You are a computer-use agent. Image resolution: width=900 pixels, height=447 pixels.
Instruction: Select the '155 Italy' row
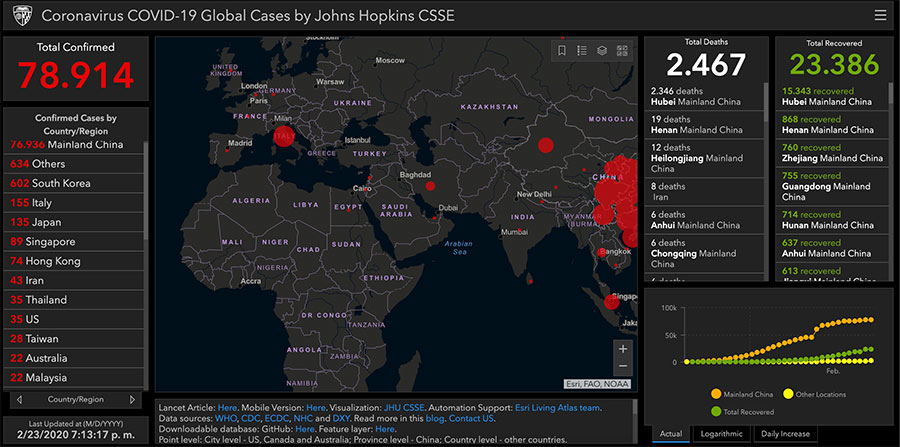tap(75, 203)
